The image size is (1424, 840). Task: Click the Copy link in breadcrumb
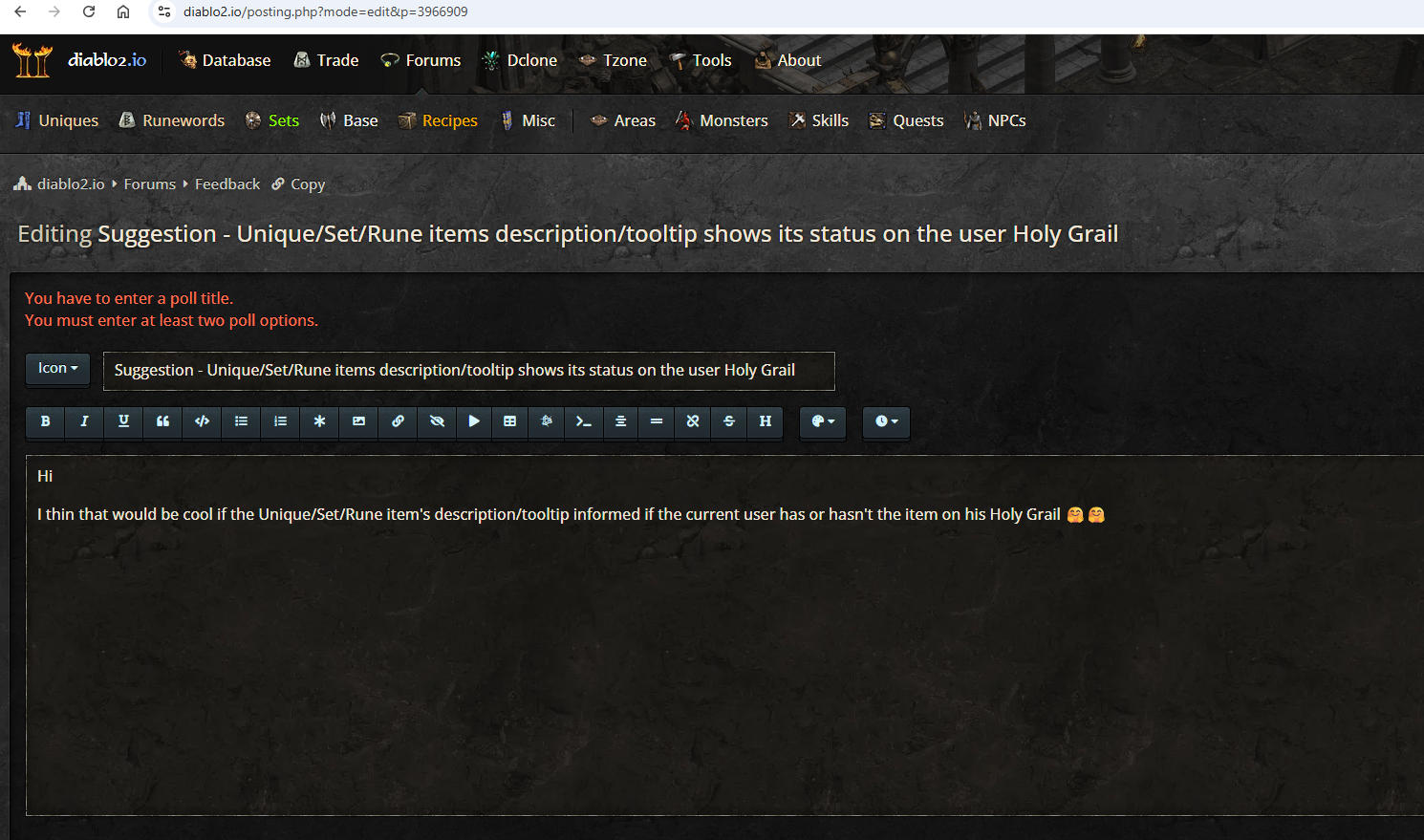[299, 184]
